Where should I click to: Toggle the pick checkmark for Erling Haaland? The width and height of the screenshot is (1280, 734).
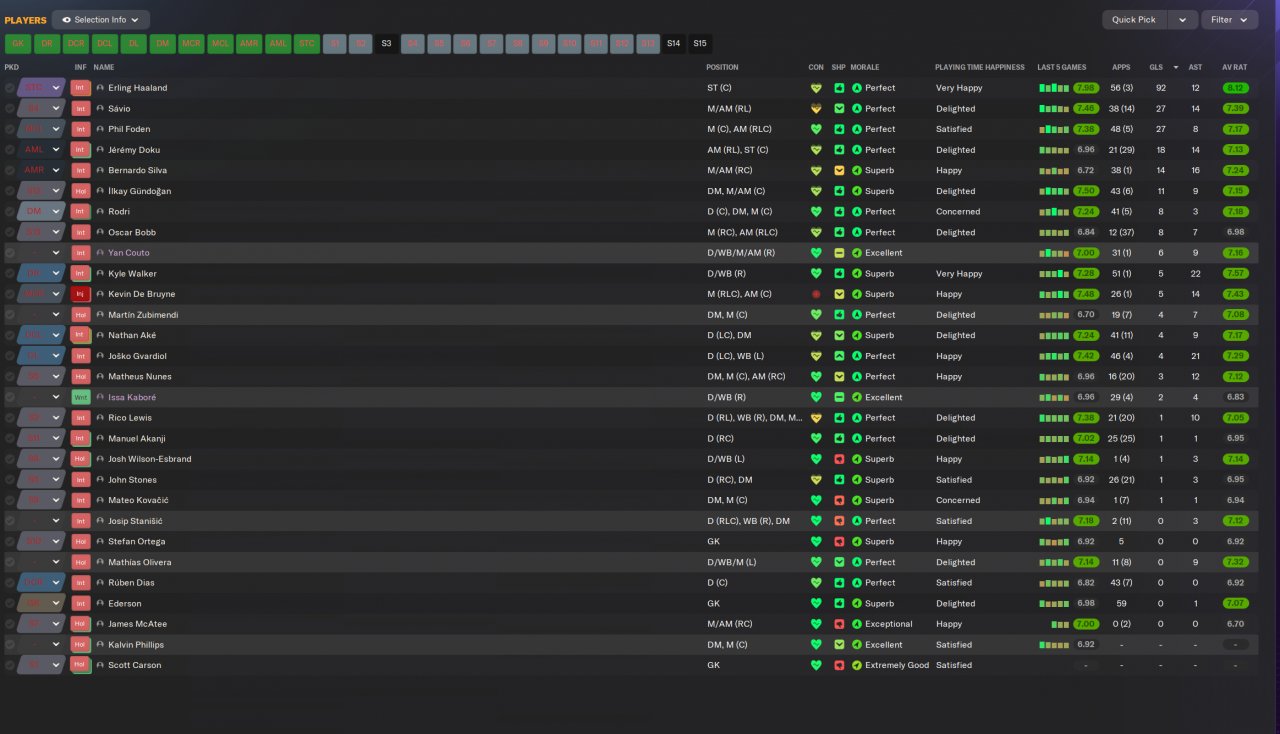(x=10, y=88)
